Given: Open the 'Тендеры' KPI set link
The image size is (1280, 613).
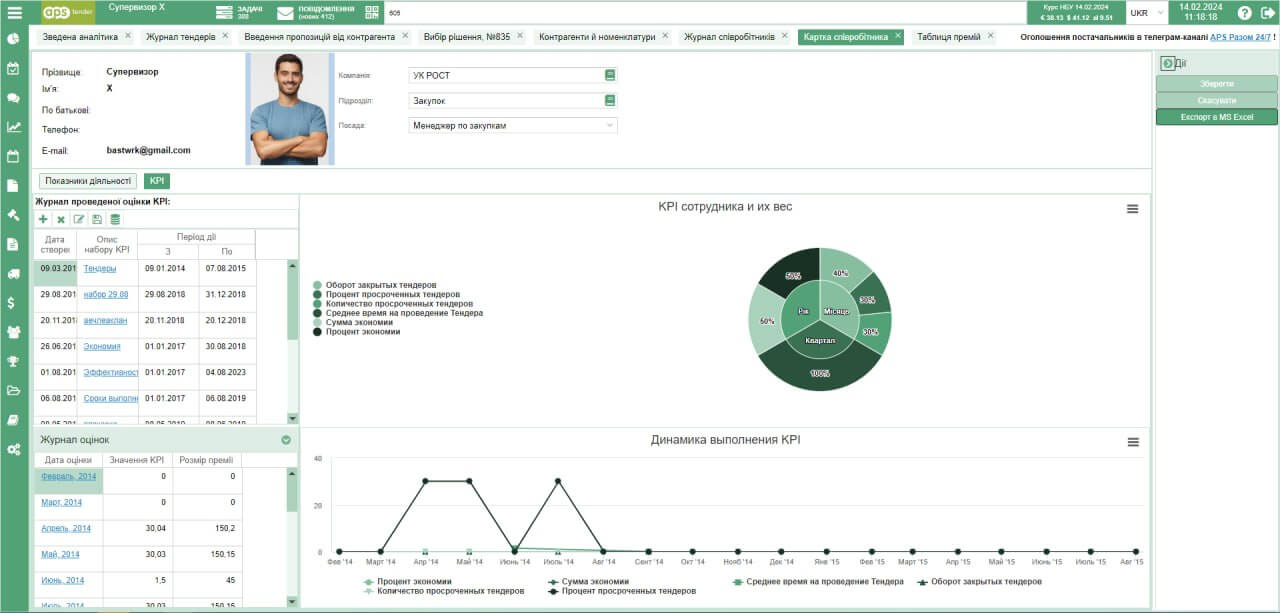Looking at the screenshot, I should point(99,268).
